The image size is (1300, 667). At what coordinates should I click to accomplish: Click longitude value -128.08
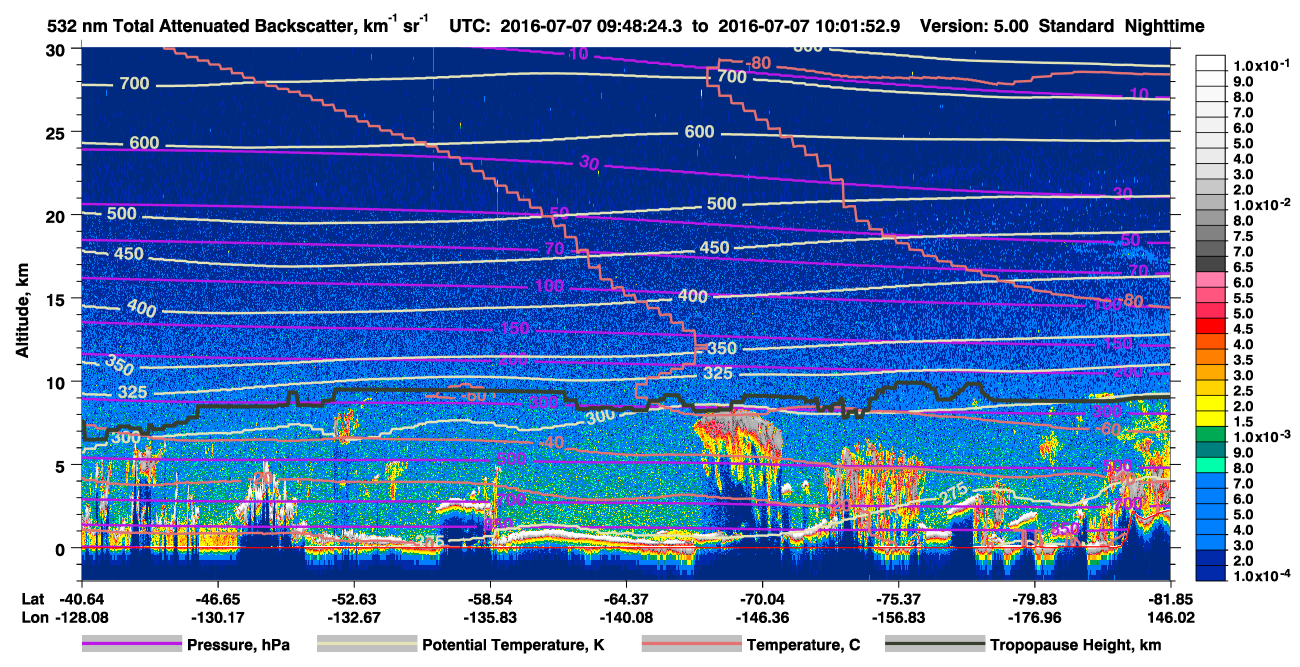80,616
